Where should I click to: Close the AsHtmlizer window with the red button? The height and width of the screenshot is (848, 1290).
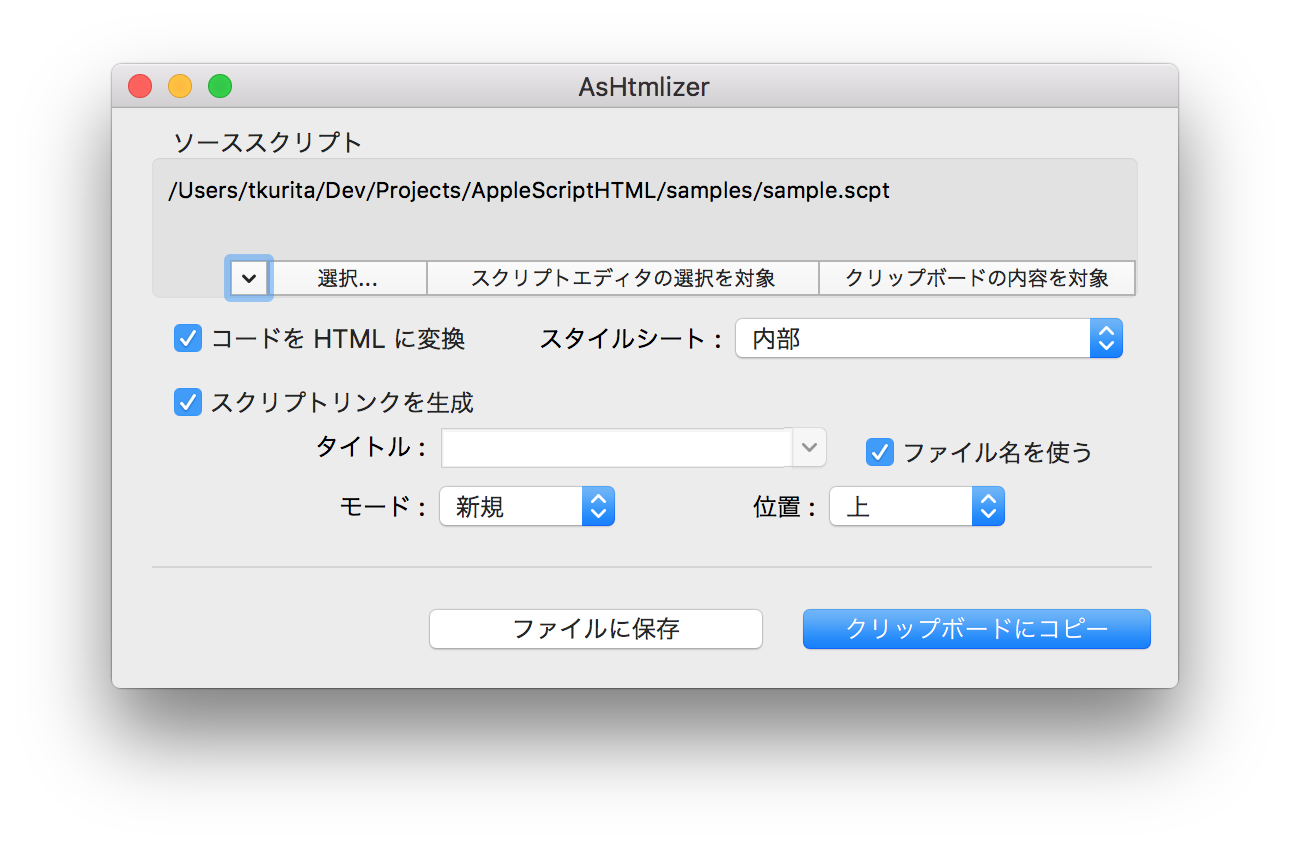140,87
